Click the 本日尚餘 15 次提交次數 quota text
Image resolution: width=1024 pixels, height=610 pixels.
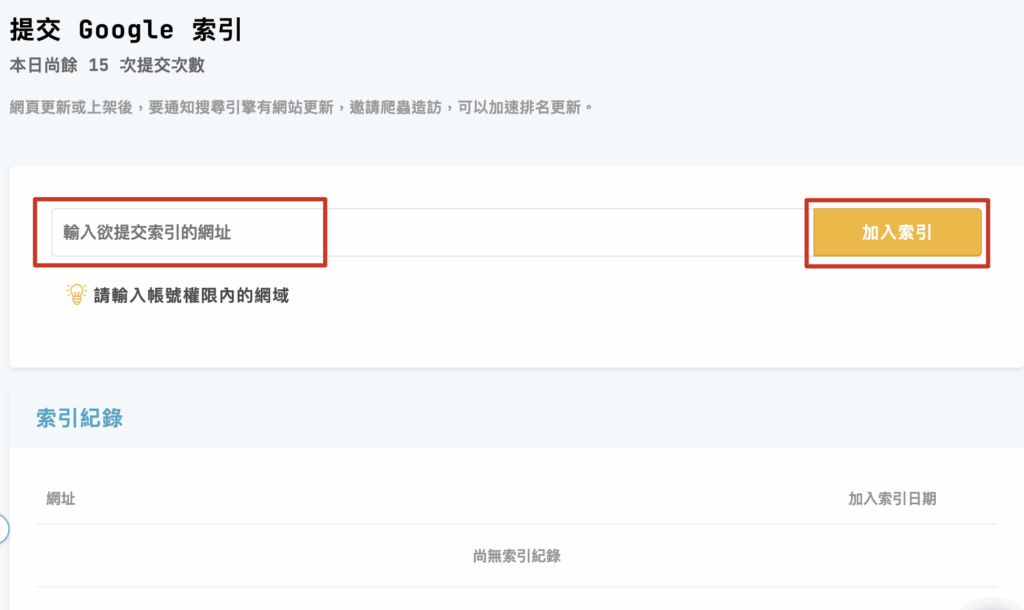pos(108,66)
